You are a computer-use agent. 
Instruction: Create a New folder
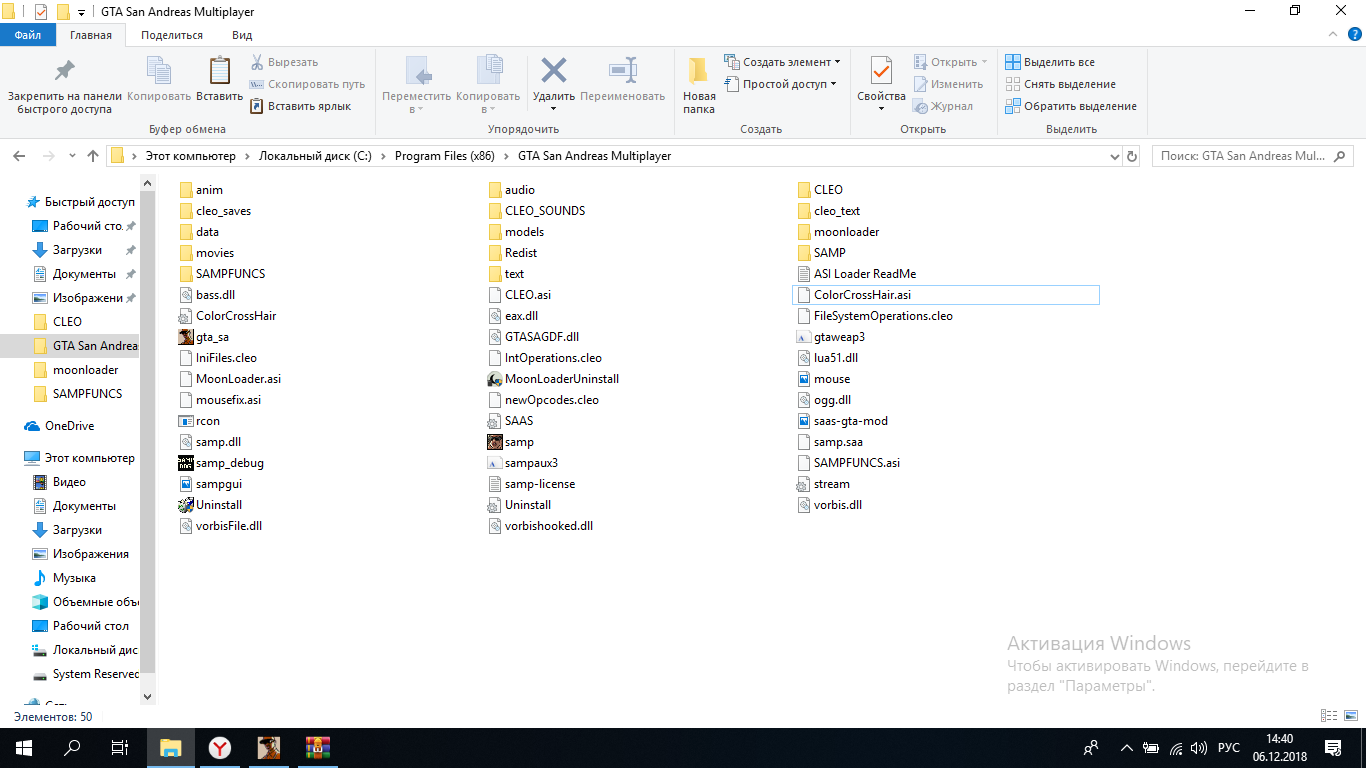[699, 85]
